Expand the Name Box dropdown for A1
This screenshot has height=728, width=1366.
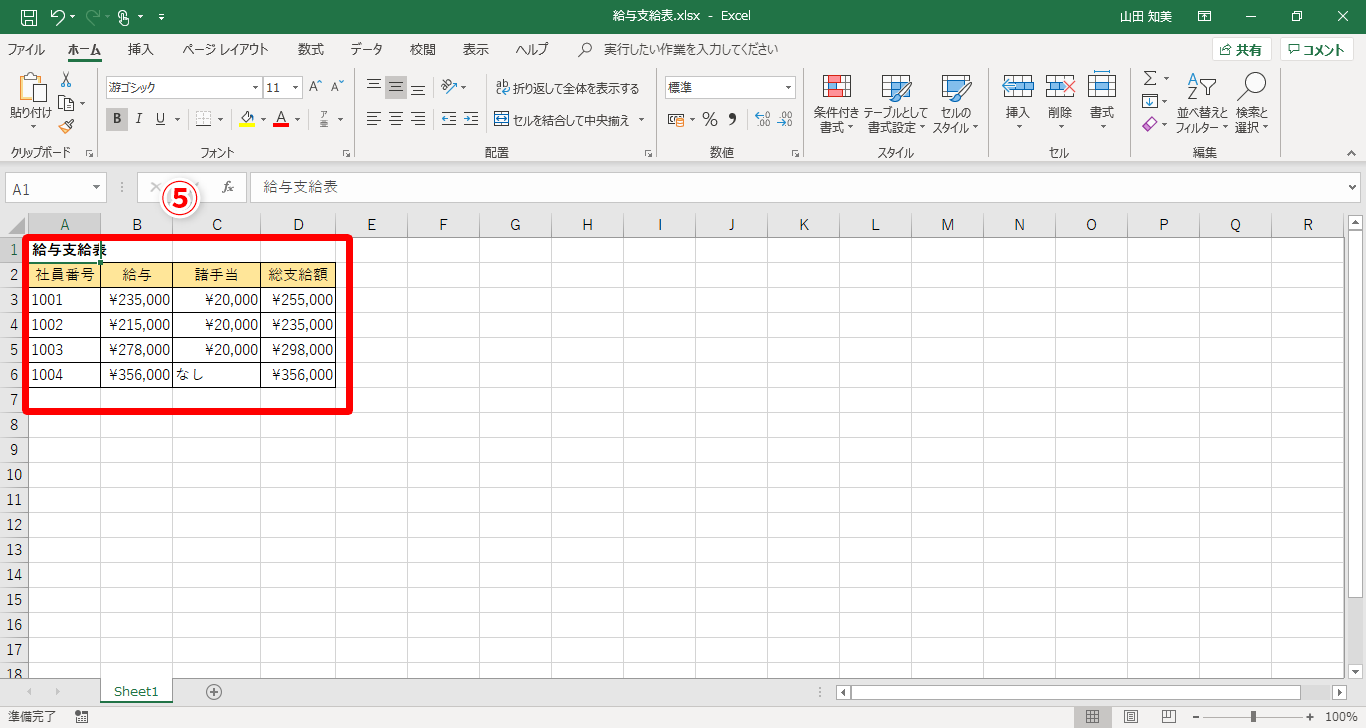97,188
